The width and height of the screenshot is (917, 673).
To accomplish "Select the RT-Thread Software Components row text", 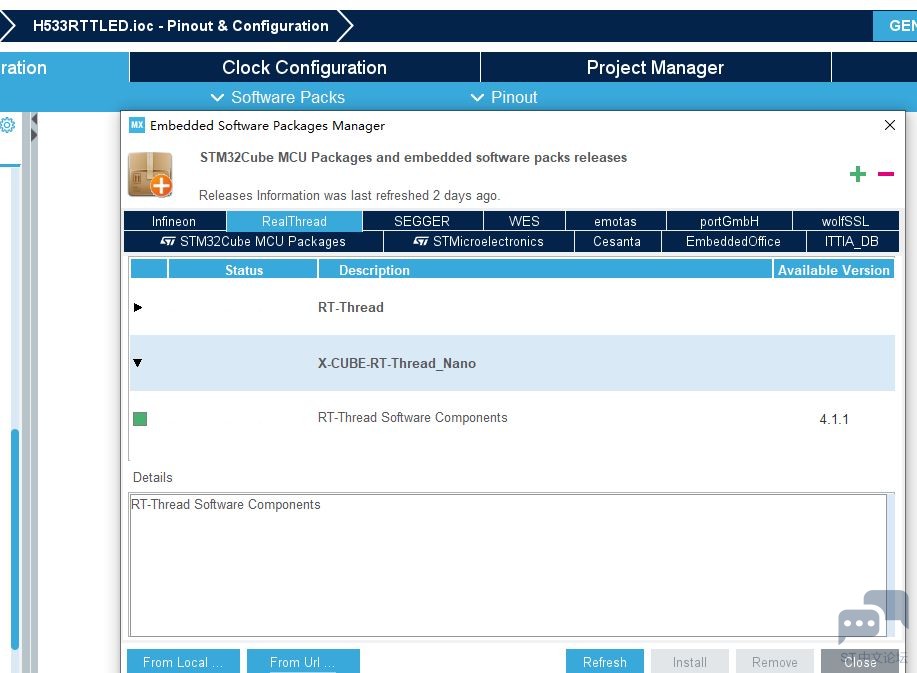I will [x=412, y=417].
